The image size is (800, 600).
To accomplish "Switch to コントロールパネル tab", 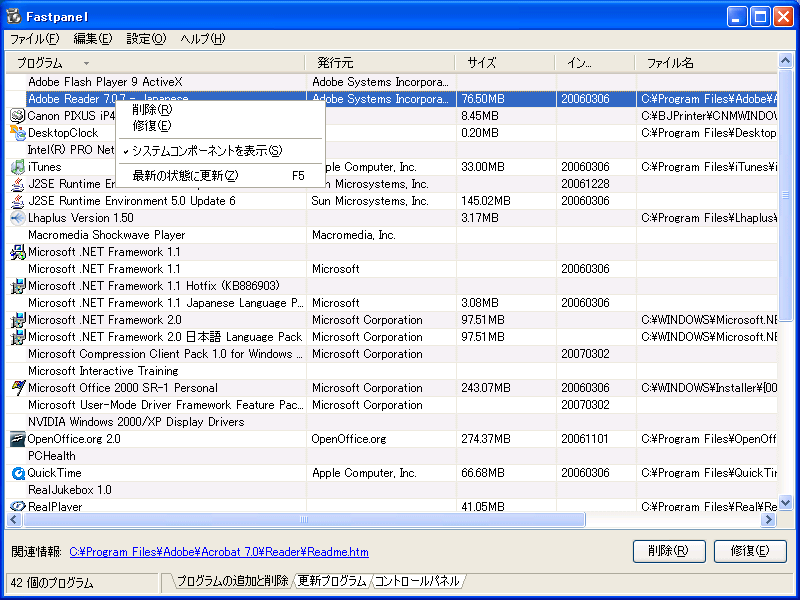I will point(417,581).
